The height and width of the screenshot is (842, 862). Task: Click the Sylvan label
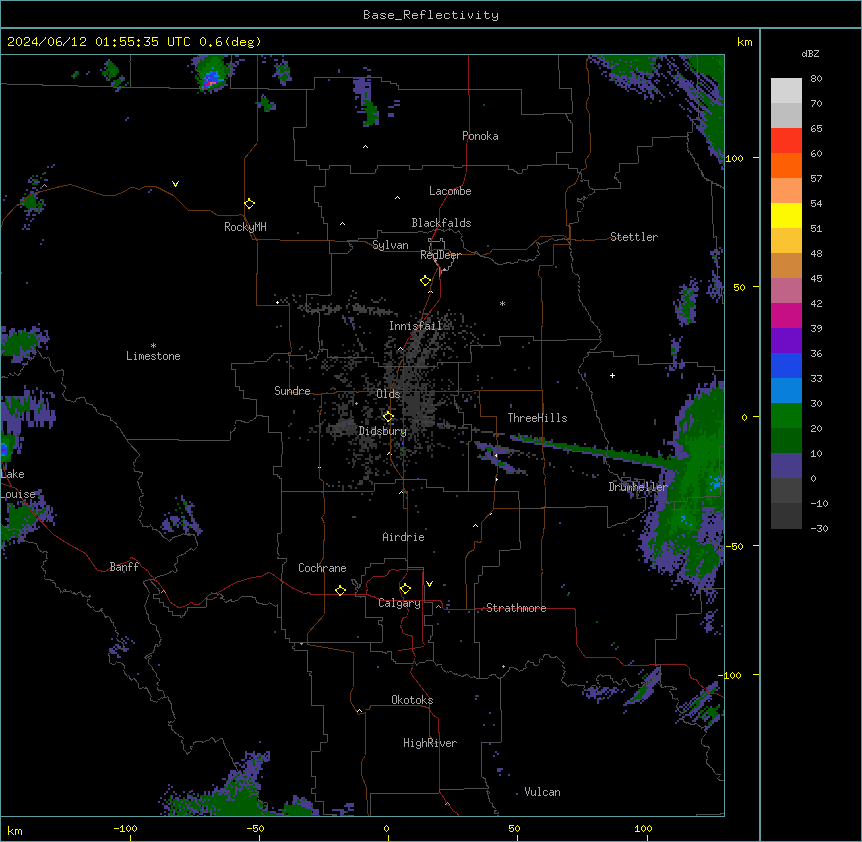(x=390, y=245)
